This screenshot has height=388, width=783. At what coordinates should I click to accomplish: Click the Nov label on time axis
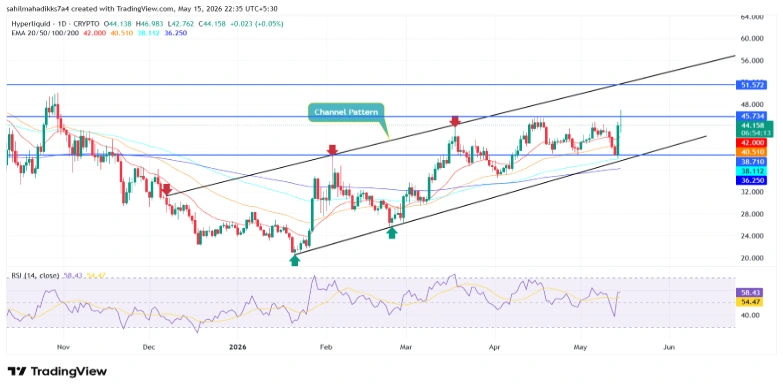click(62, 346)
